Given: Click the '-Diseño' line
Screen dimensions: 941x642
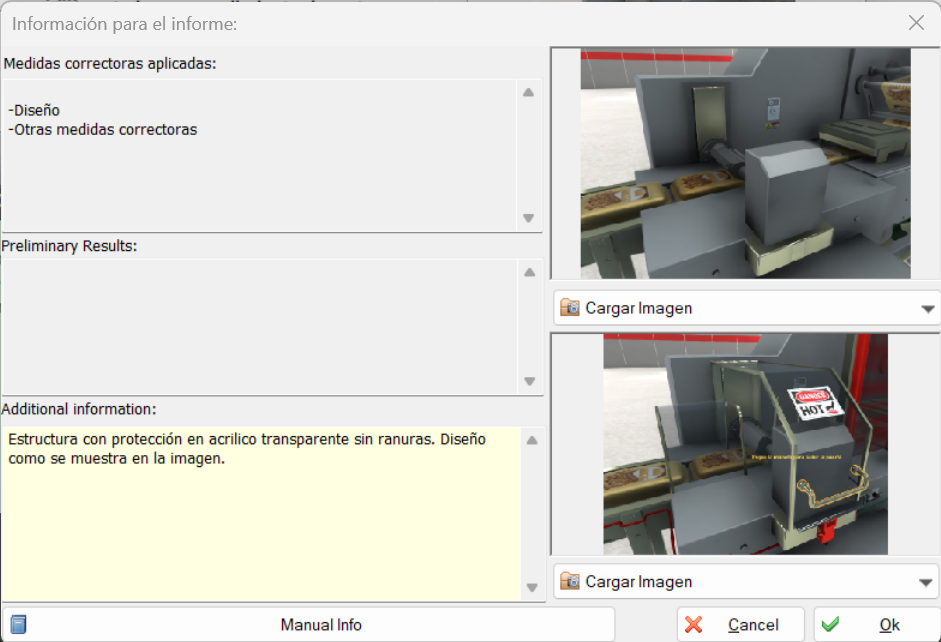Looking at the screenshot, I should (x=34, y=110).
